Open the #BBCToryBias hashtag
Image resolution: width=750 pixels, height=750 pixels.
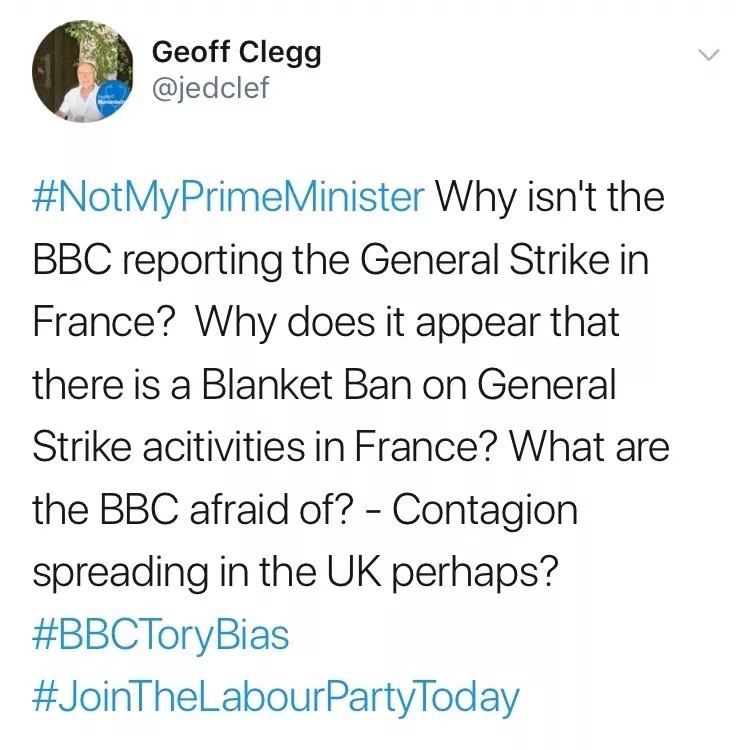(x=161, y=636)
